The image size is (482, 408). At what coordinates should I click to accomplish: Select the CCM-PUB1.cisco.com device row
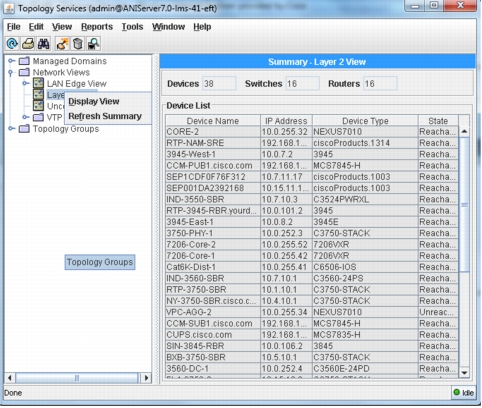[x=312, y=166]
